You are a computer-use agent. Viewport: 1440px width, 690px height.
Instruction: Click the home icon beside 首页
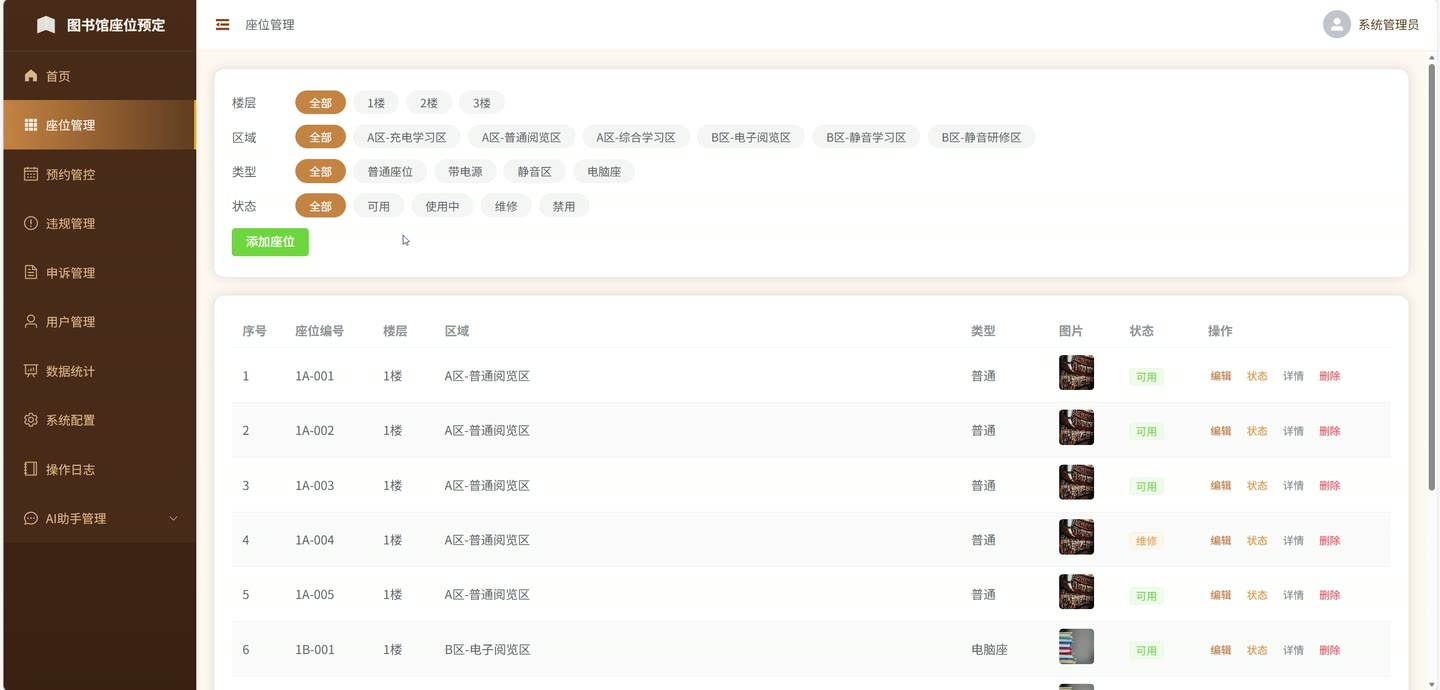(31, 76)
